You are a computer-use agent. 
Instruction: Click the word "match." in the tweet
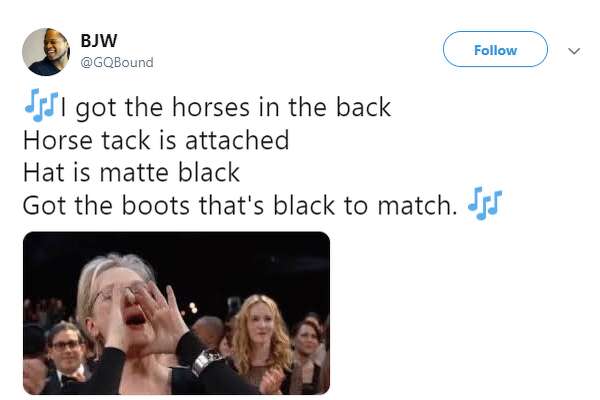click(417, 206)
